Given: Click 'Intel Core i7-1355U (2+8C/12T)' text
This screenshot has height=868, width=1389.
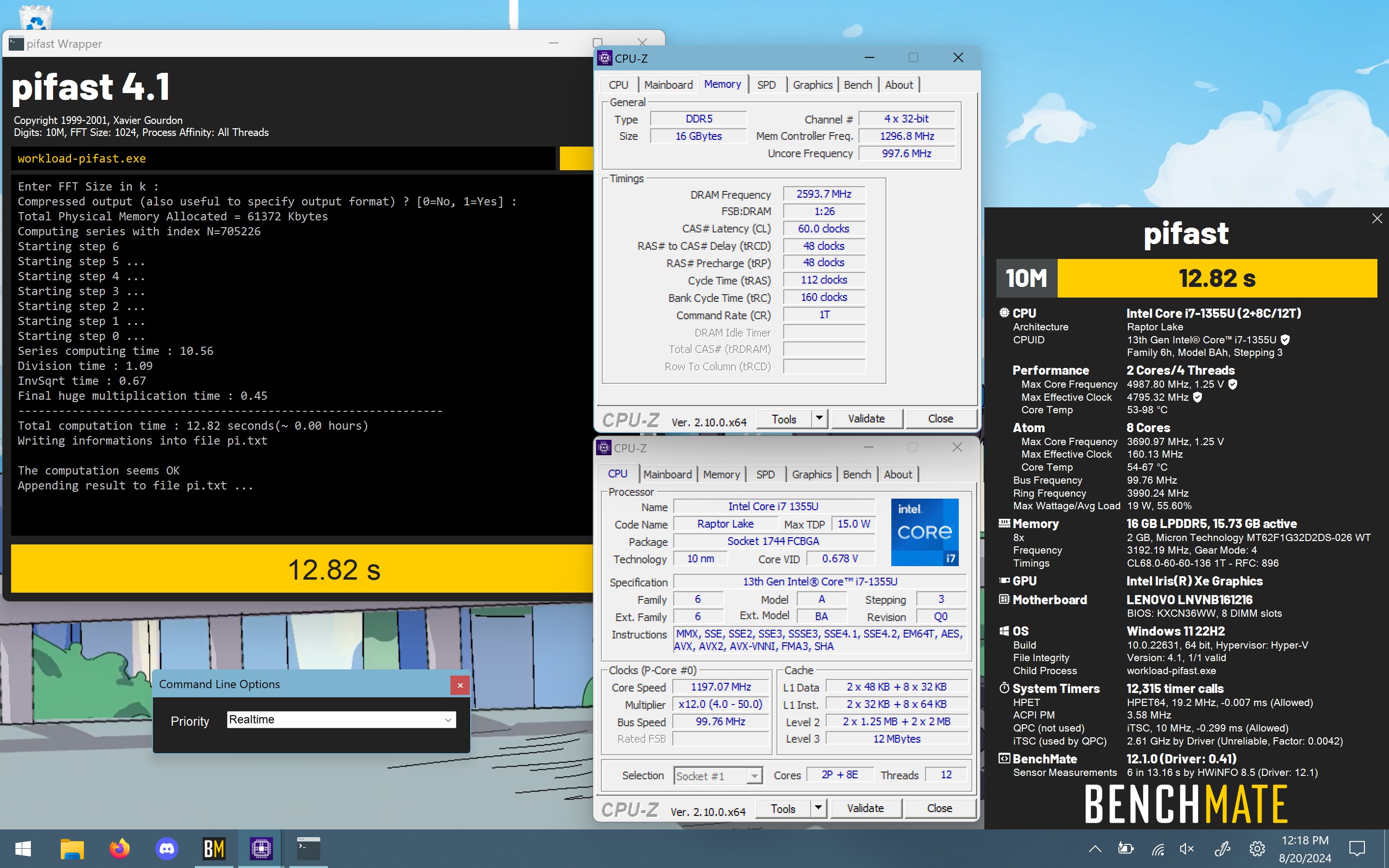Looking at the screenshot, I should click(1213, 313).
